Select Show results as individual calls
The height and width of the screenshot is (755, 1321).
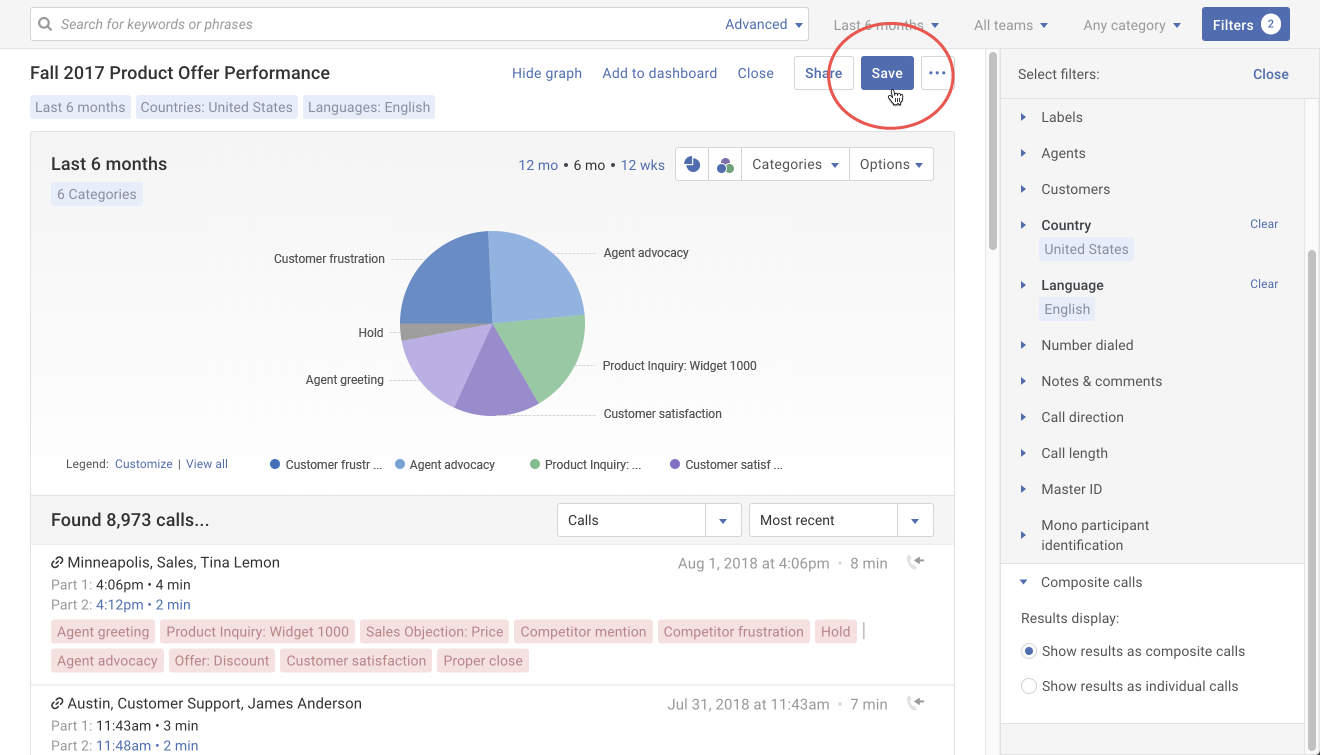pyautogui.click(x=1028, y=686)
